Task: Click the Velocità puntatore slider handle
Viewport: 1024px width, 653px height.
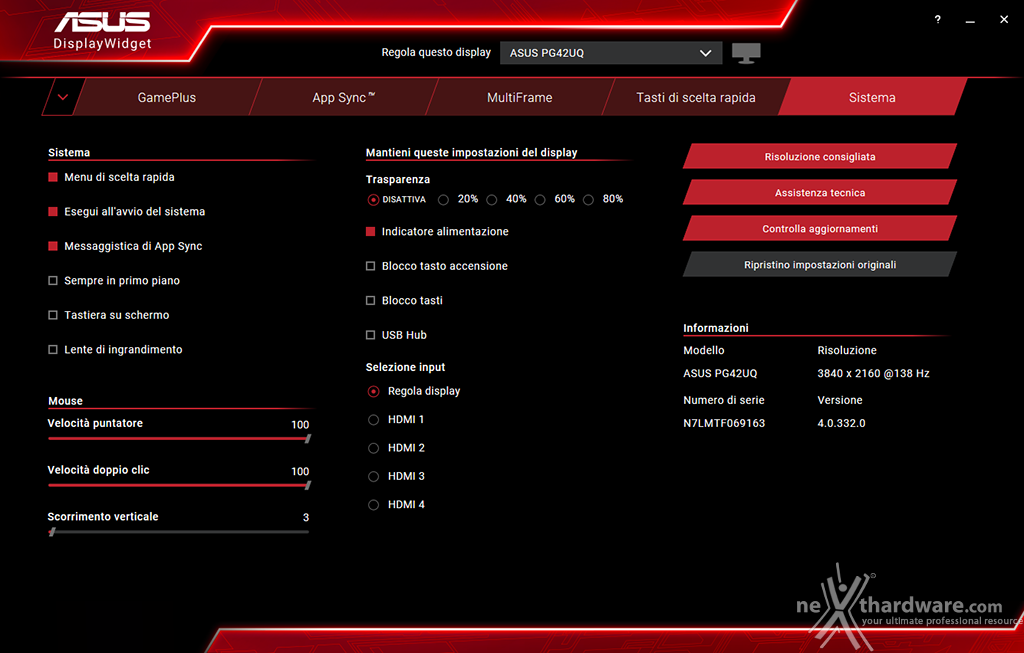Action: pos(308,439)
